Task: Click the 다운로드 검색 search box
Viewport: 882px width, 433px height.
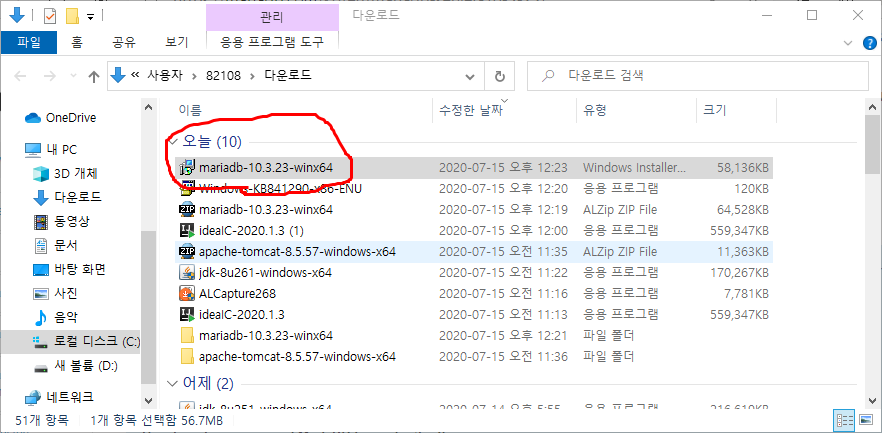Action: pyautogui.click(x=698, y=76)
